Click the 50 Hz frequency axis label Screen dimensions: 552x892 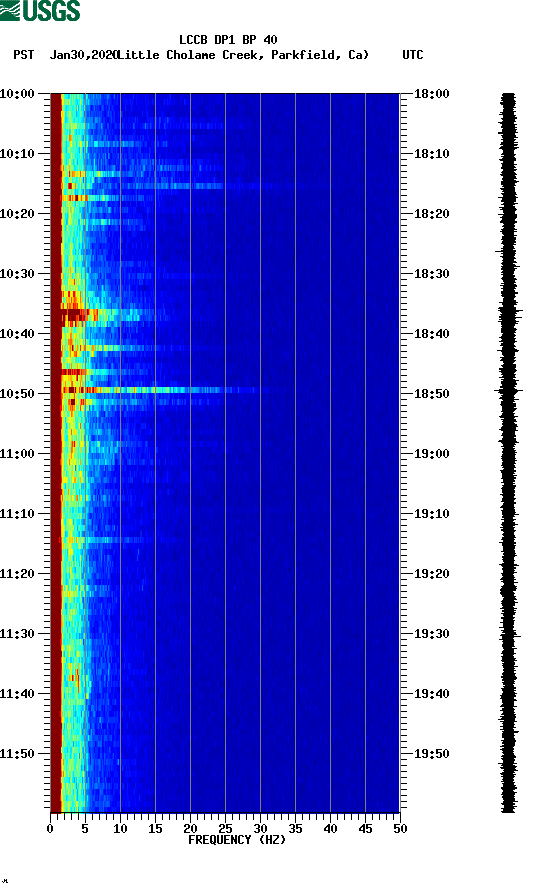tap(400, 829)
